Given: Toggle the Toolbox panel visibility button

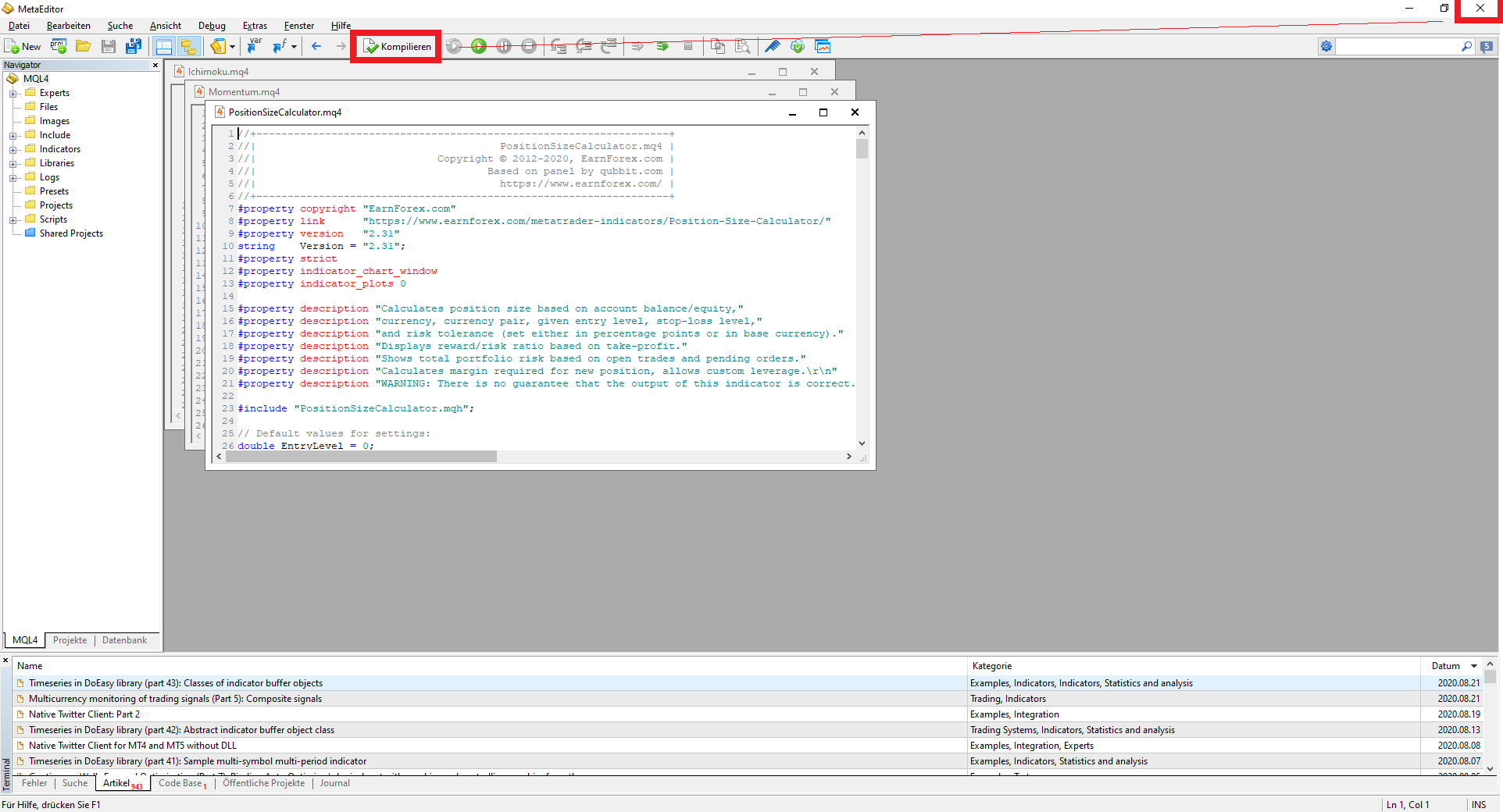Looking at the screenshot, I should (x=187, y=47).
